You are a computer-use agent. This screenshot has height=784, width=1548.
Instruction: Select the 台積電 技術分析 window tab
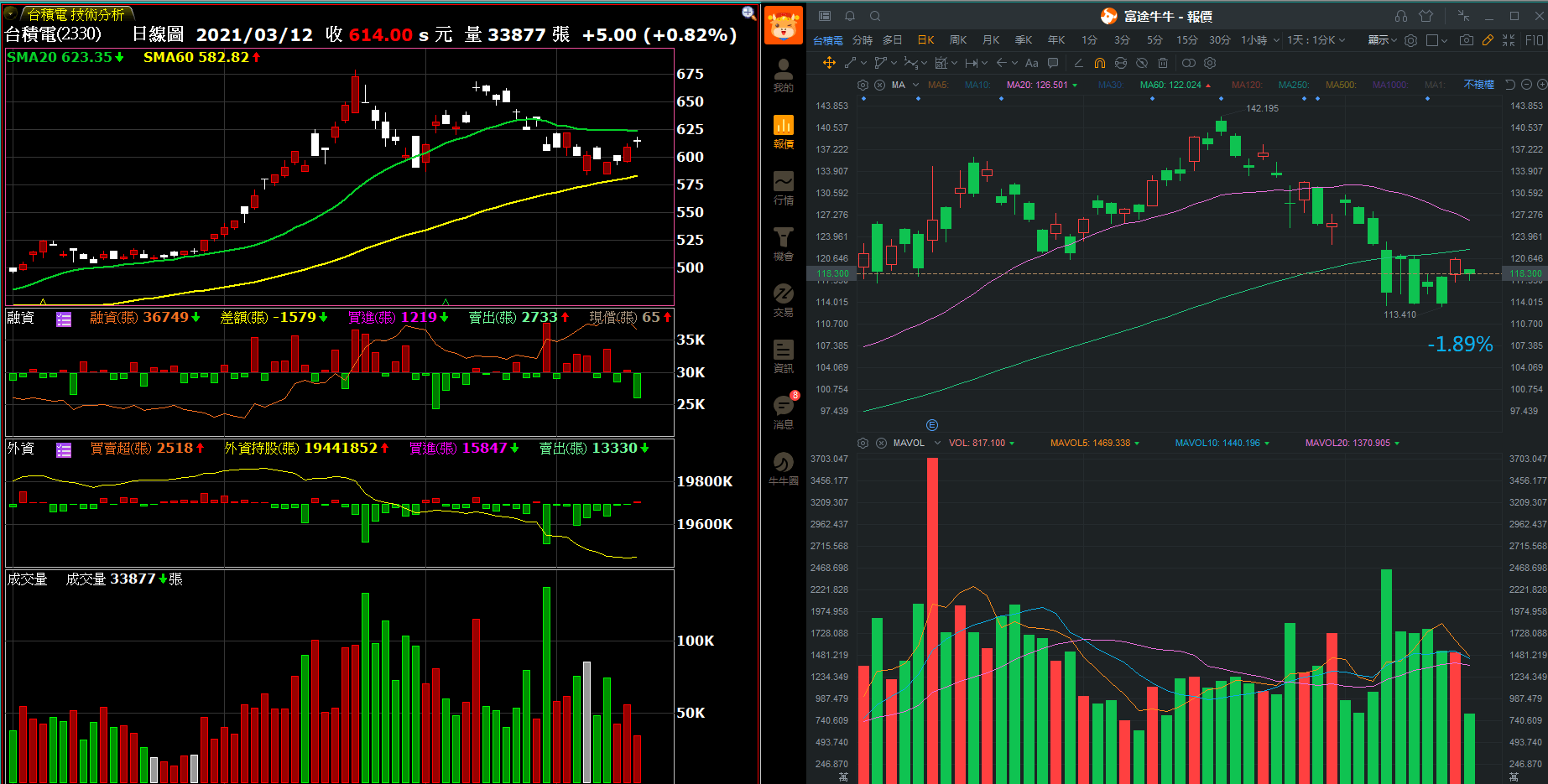click(76, 14)
